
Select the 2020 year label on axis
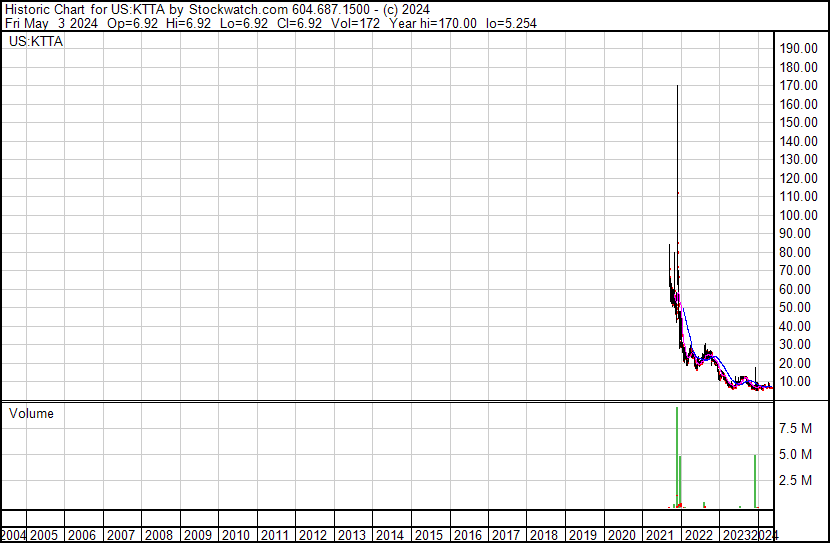click(621, 535)
